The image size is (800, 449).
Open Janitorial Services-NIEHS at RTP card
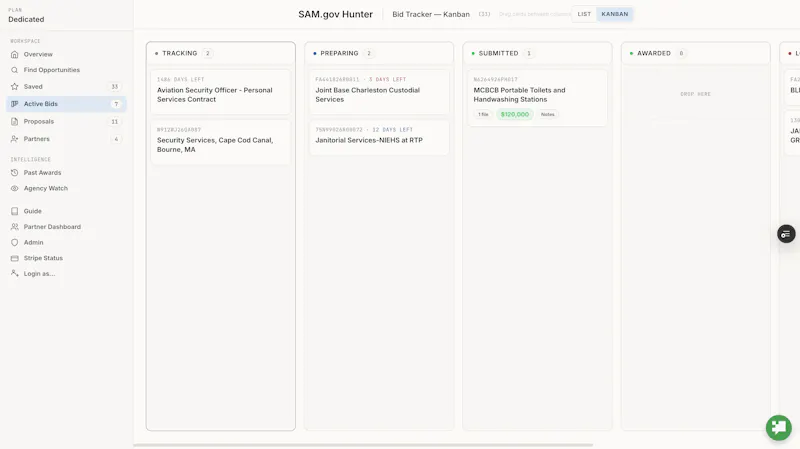pos(379,137)
